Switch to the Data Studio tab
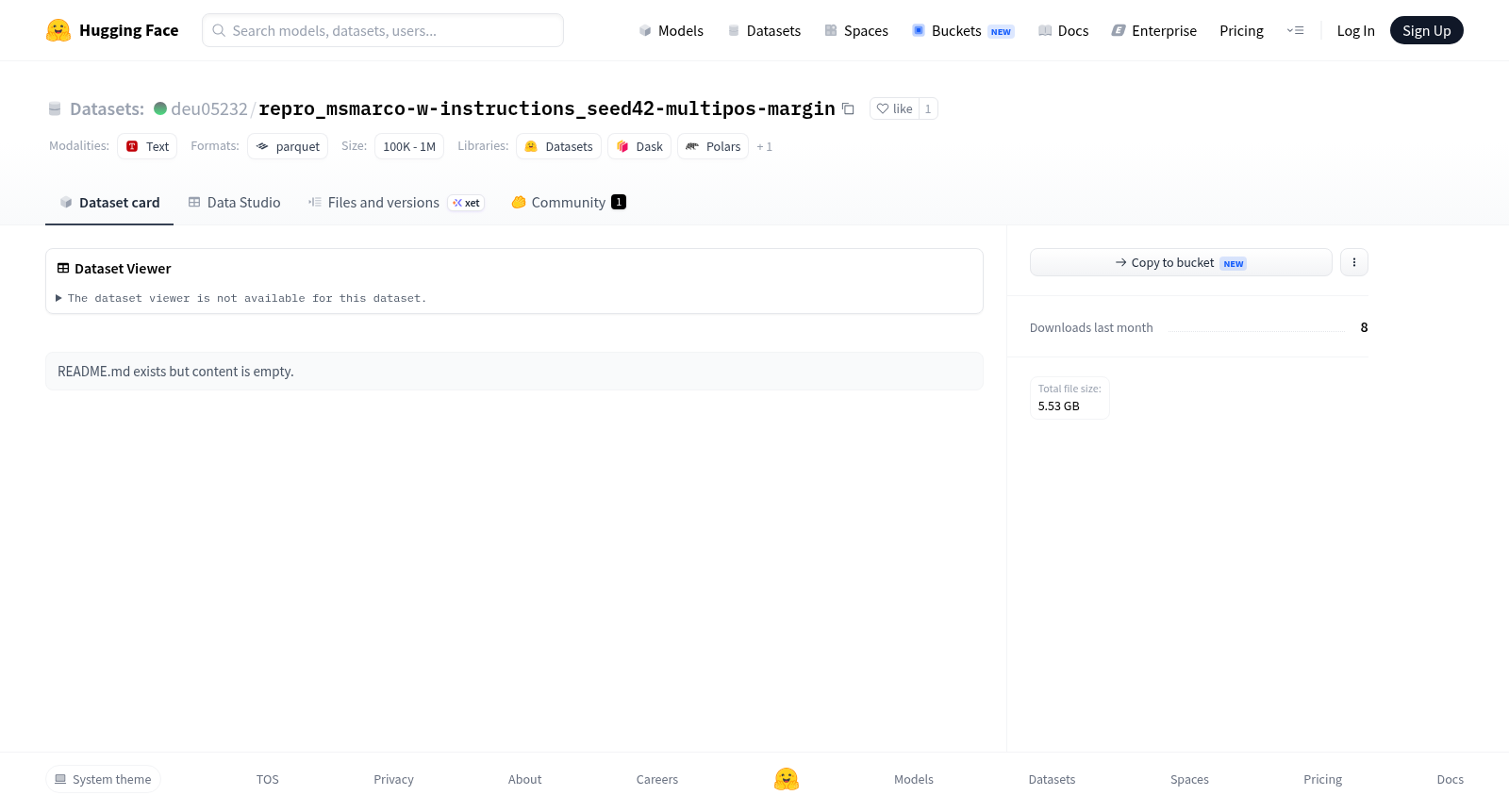The image size is (1509, 812). [234, 203]
